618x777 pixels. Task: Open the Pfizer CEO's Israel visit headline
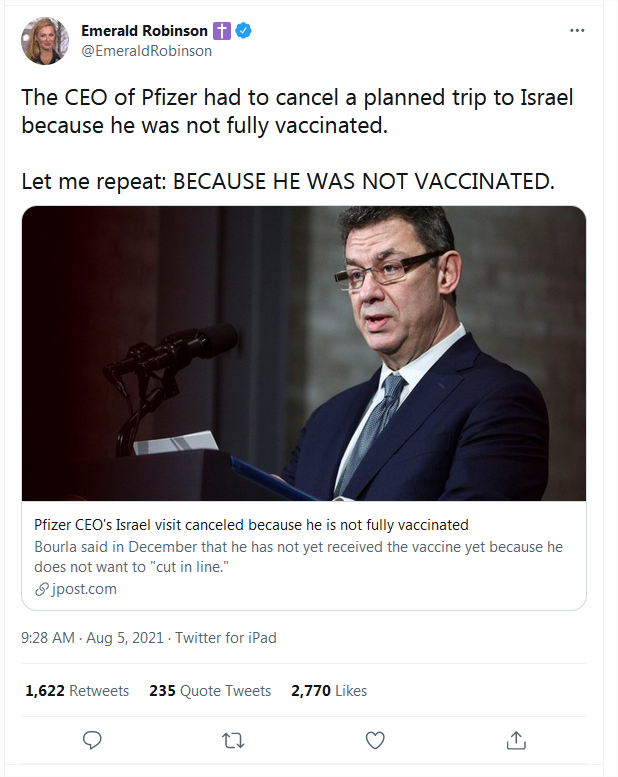point(251,525)
